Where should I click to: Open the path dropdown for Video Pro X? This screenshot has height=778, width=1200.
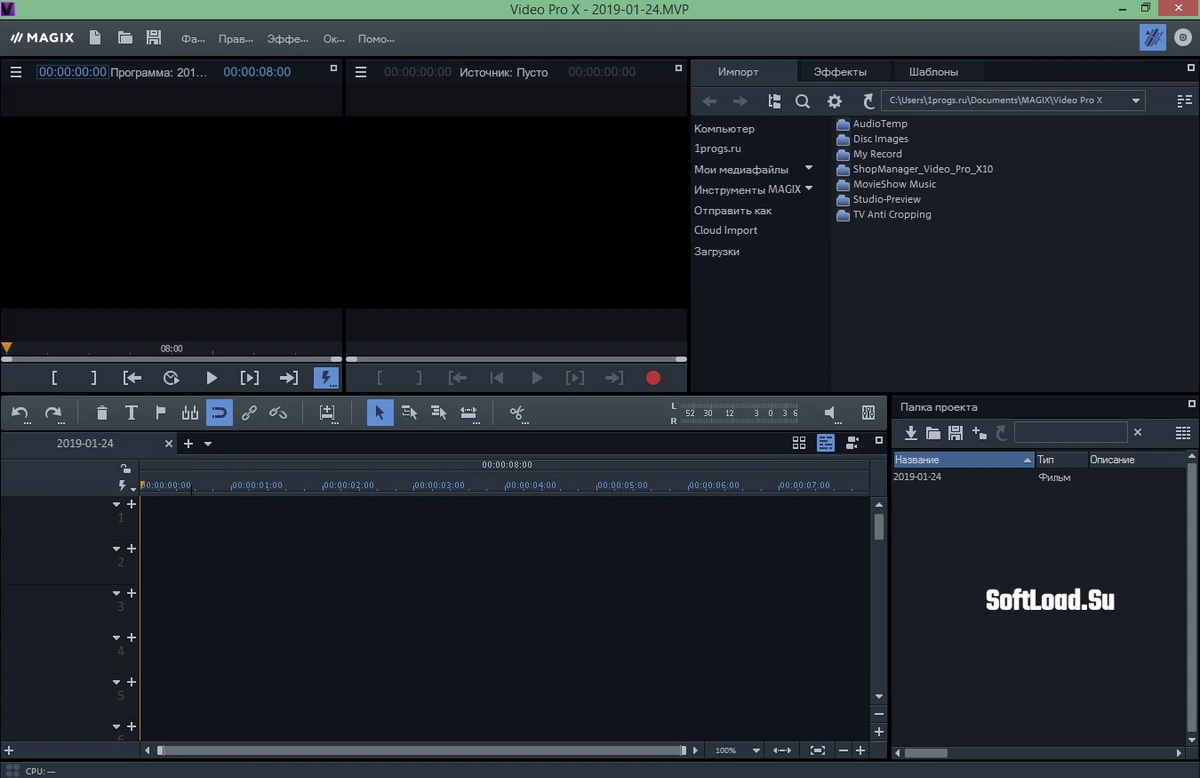[1136, 100]
